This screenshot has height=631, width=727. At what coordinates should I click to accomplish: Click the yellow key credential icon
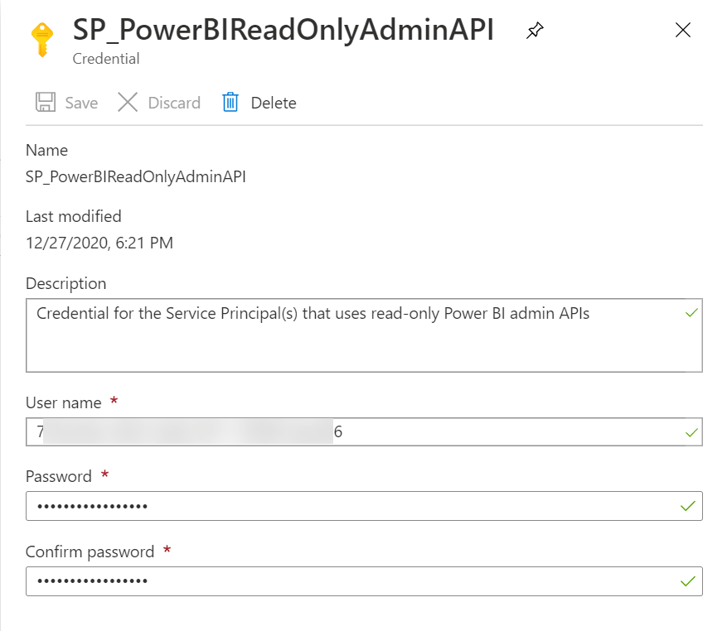[41, 39]
